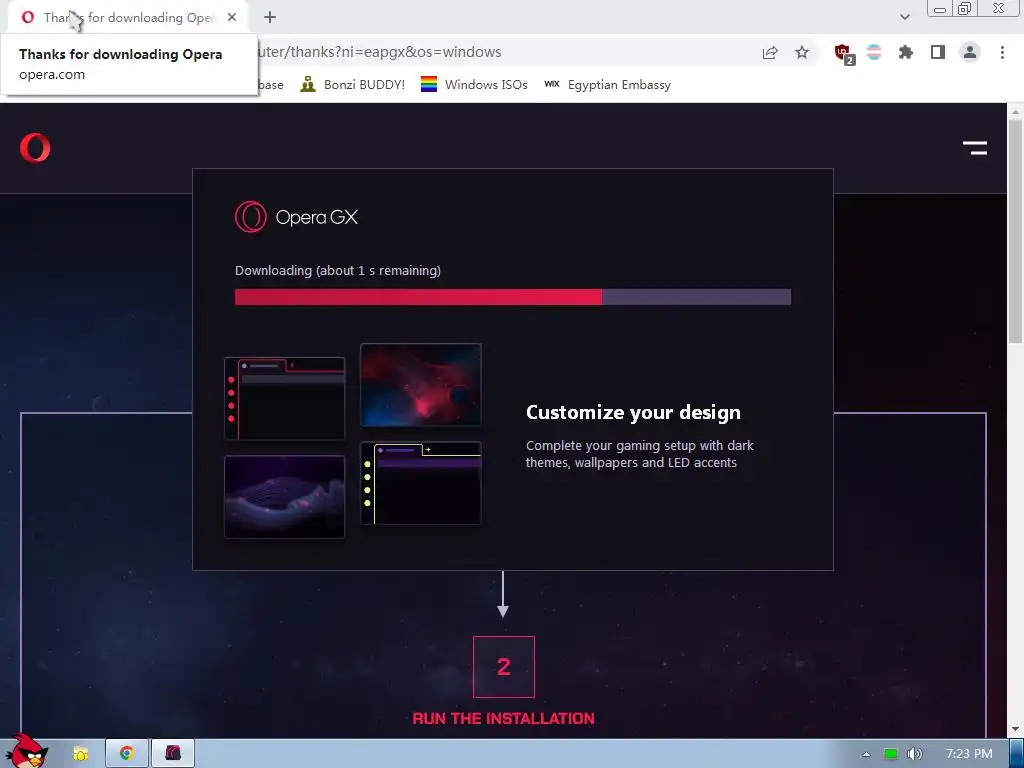Open Chrome's three-dot menu
Image resolution: width=1024 pixels, height=768 pixels.
click(1002, 52)
